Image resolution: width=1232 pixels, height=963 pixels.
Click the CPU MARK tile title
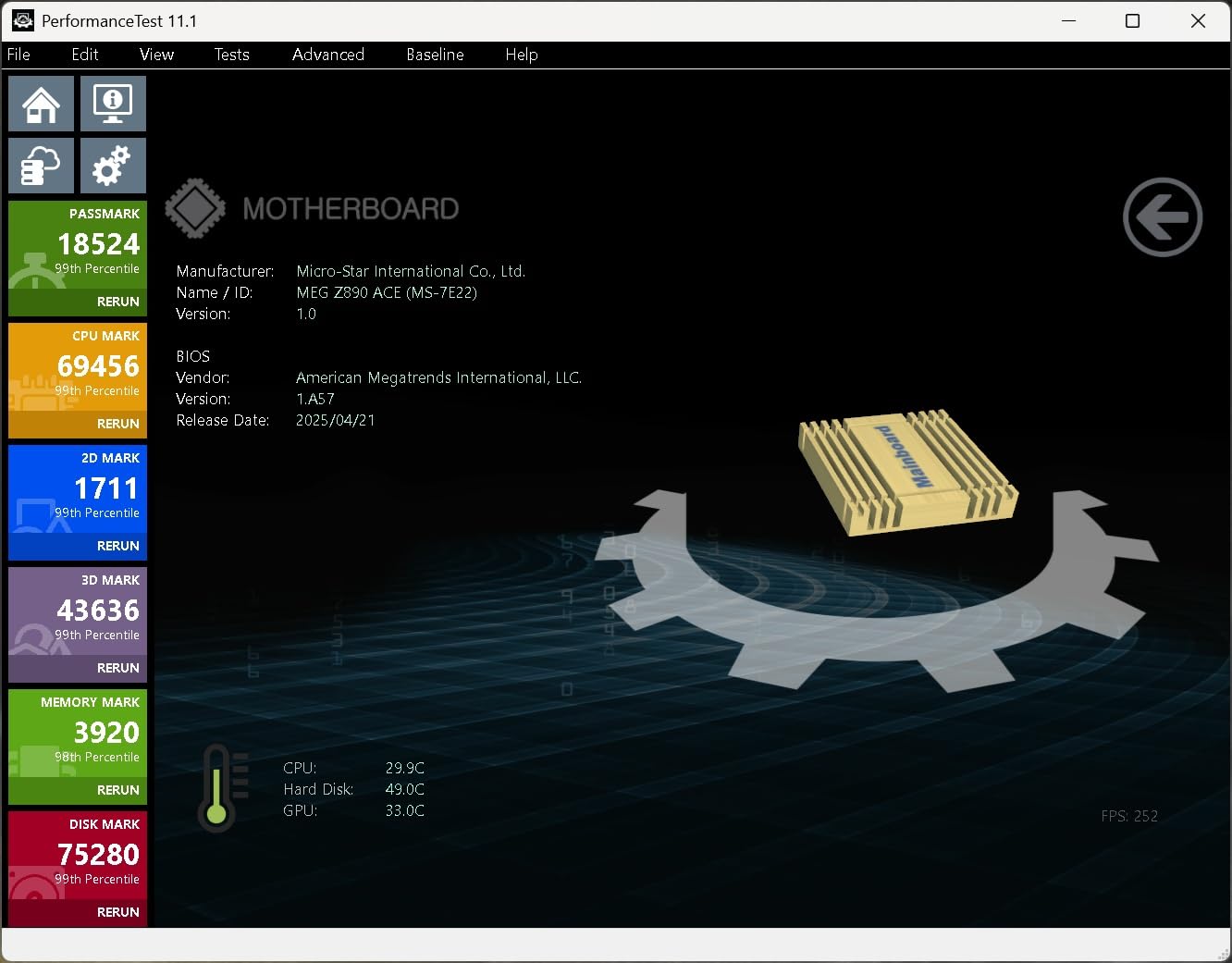pyautogui.click(x=106, y=336)
